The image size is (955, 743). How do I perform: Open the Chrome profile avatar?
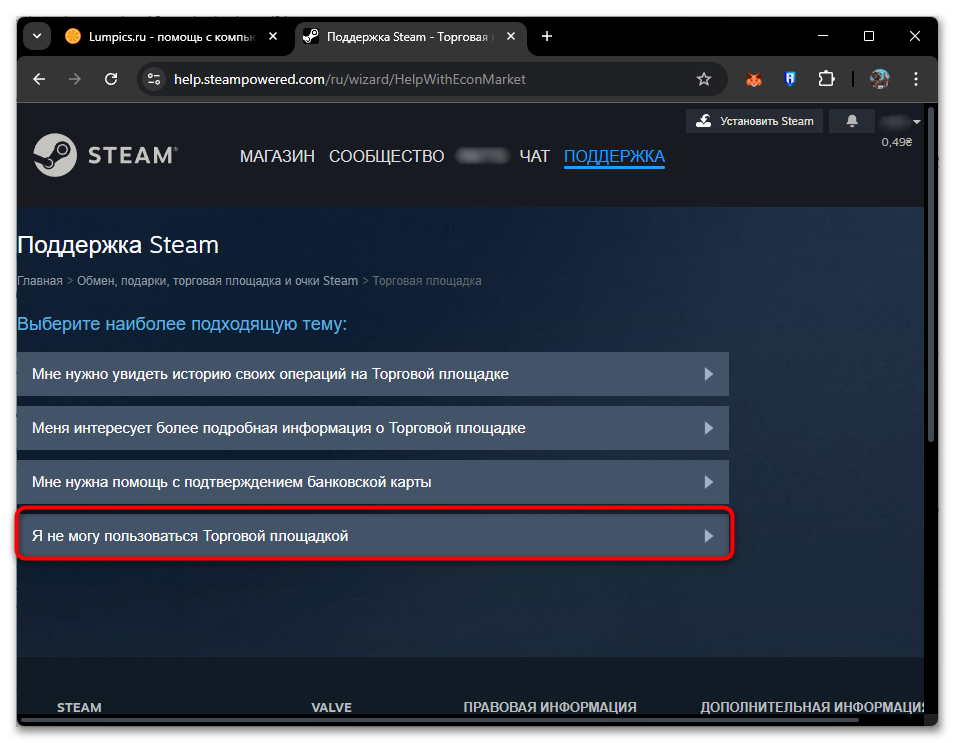(x=879, y=79)
